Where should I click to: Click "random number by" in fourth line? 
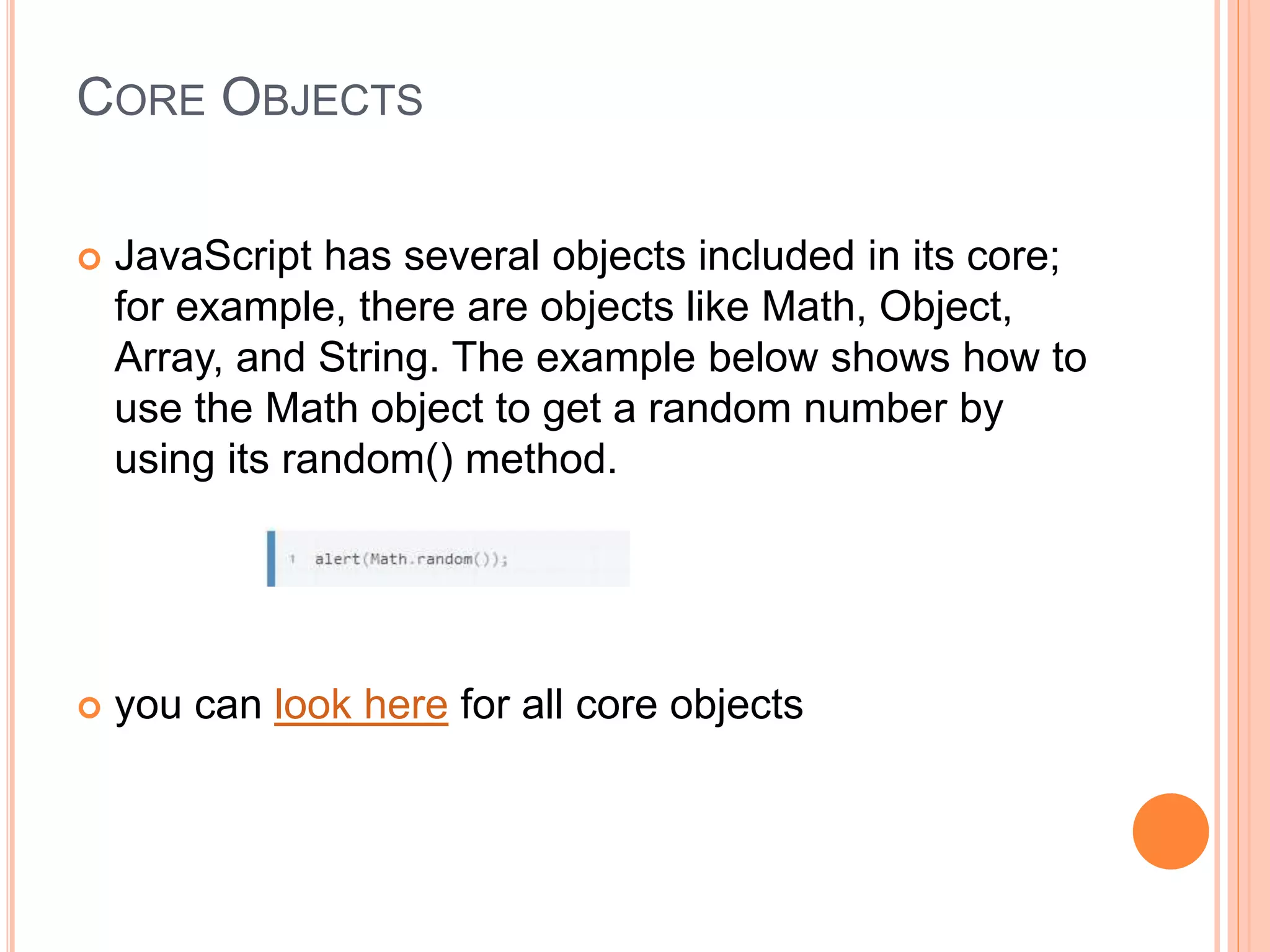(825, 408)
